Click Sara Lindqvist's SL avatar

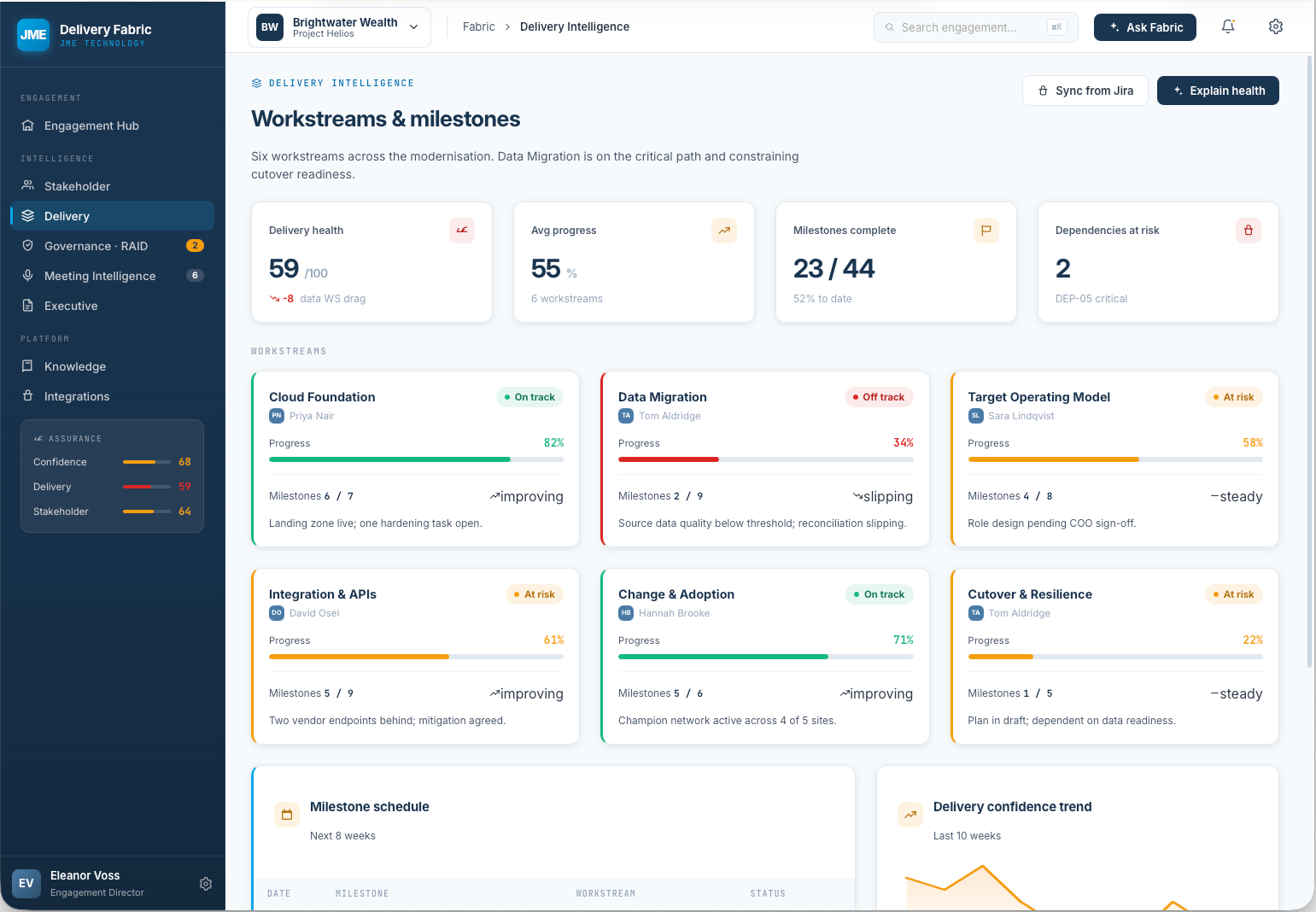pos(975,416)
